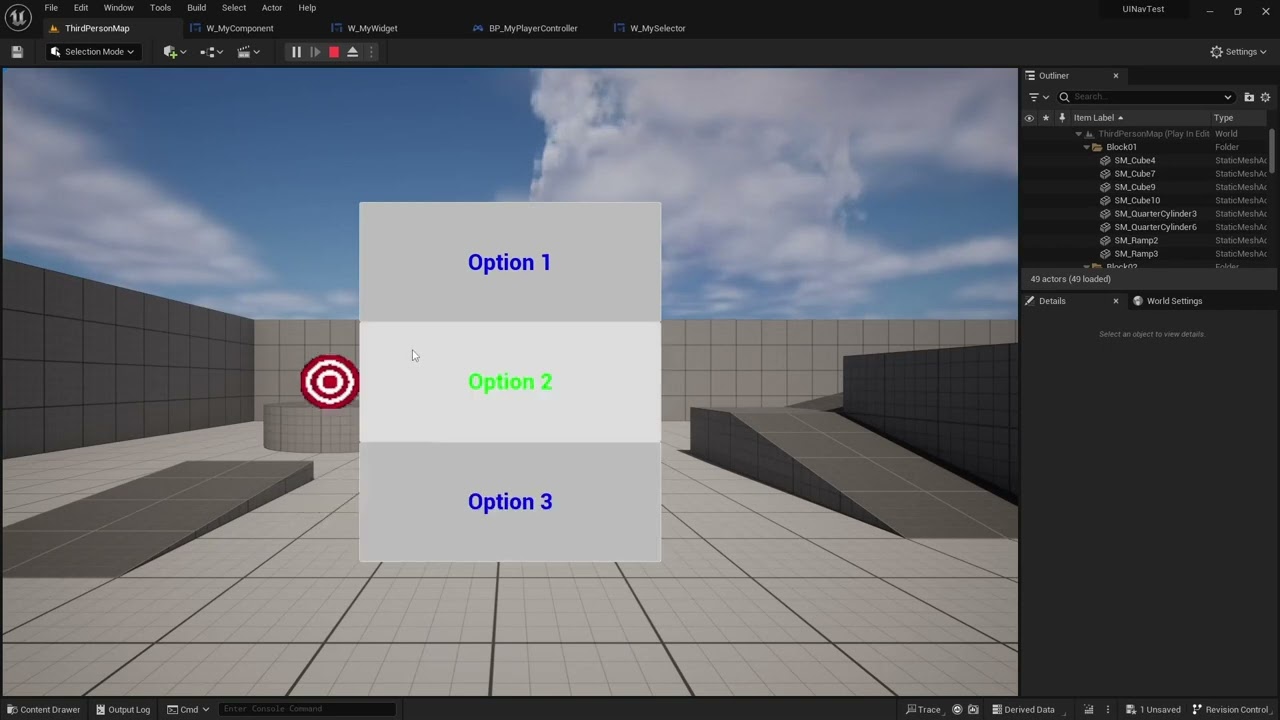Select SM_Cube7 in the Outliner
This screenshot has width=1280, height=720.
coord(1134,174)
